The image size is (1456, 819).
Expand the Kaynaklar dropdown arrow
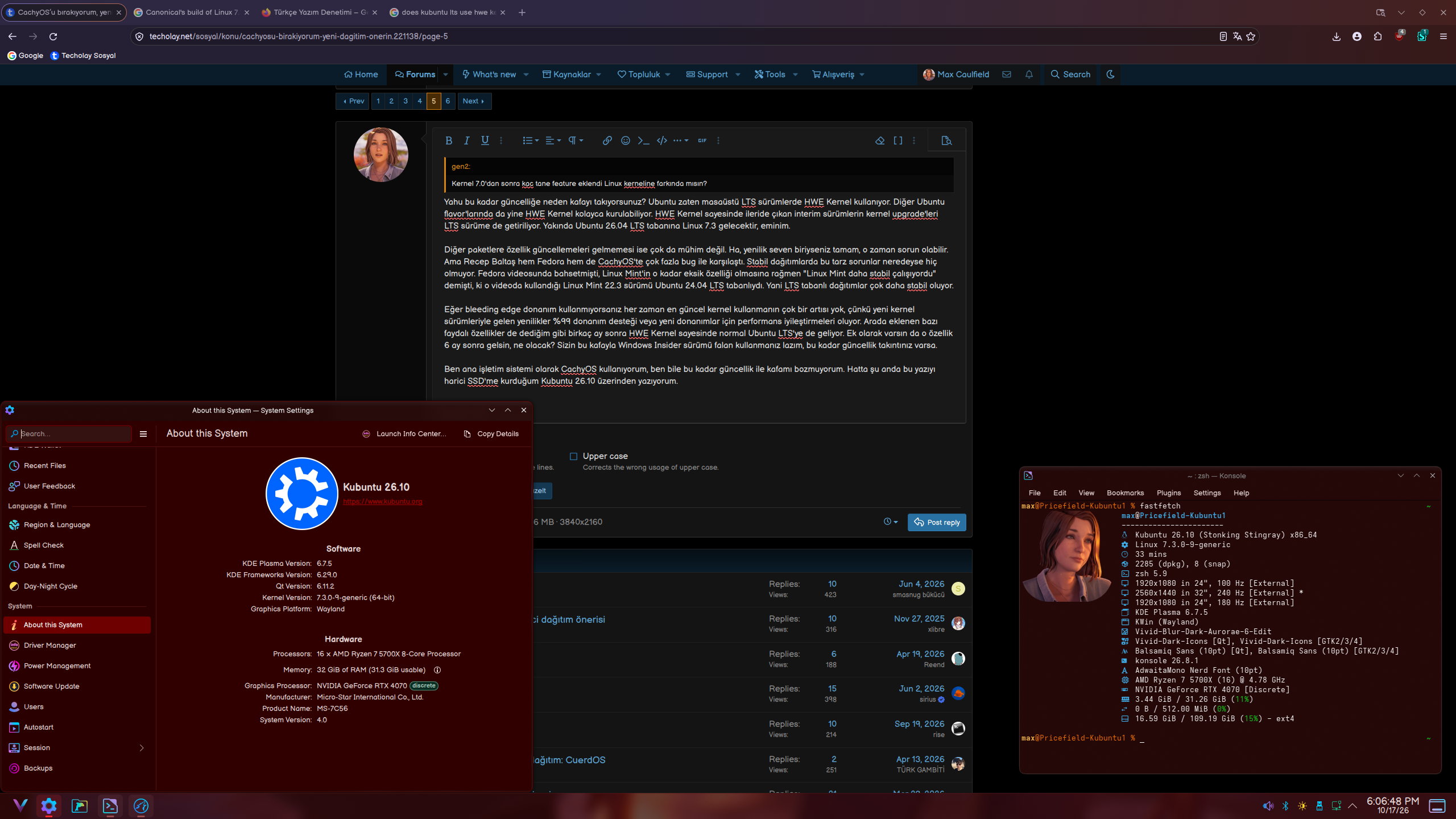tap(599, 75)
